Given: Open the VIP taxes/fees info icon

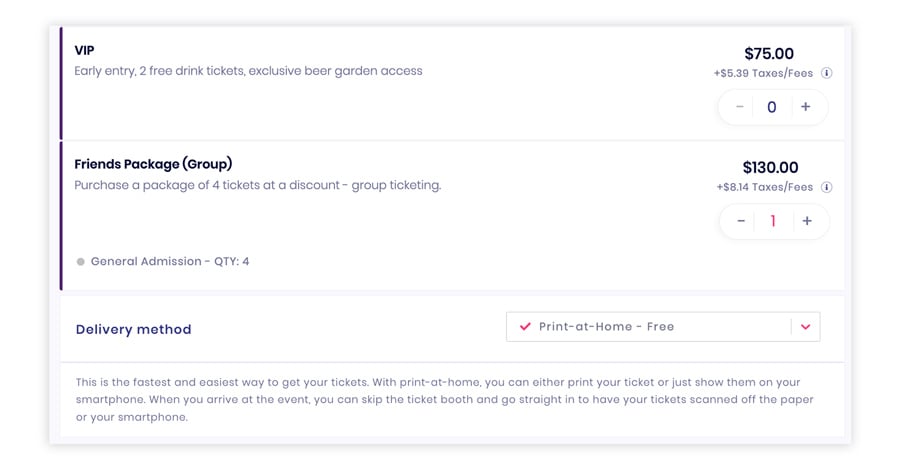Looking at the screenshot, I should click(827, 73).
